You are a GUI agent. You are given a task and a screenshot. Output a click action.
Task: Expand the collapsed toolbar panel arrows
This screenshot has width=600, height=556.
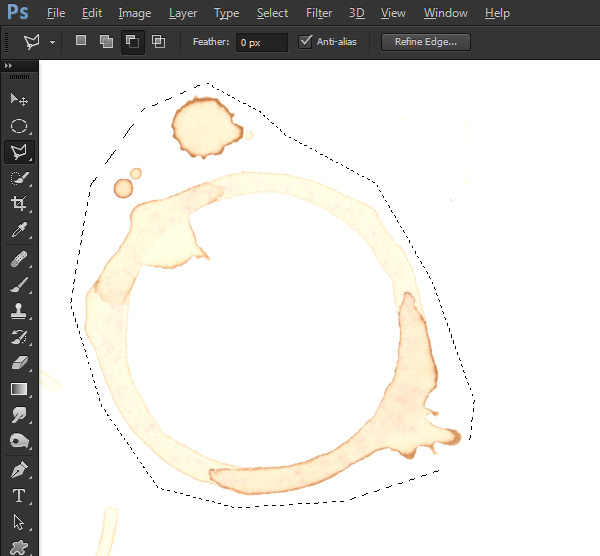tap(8, 65)
